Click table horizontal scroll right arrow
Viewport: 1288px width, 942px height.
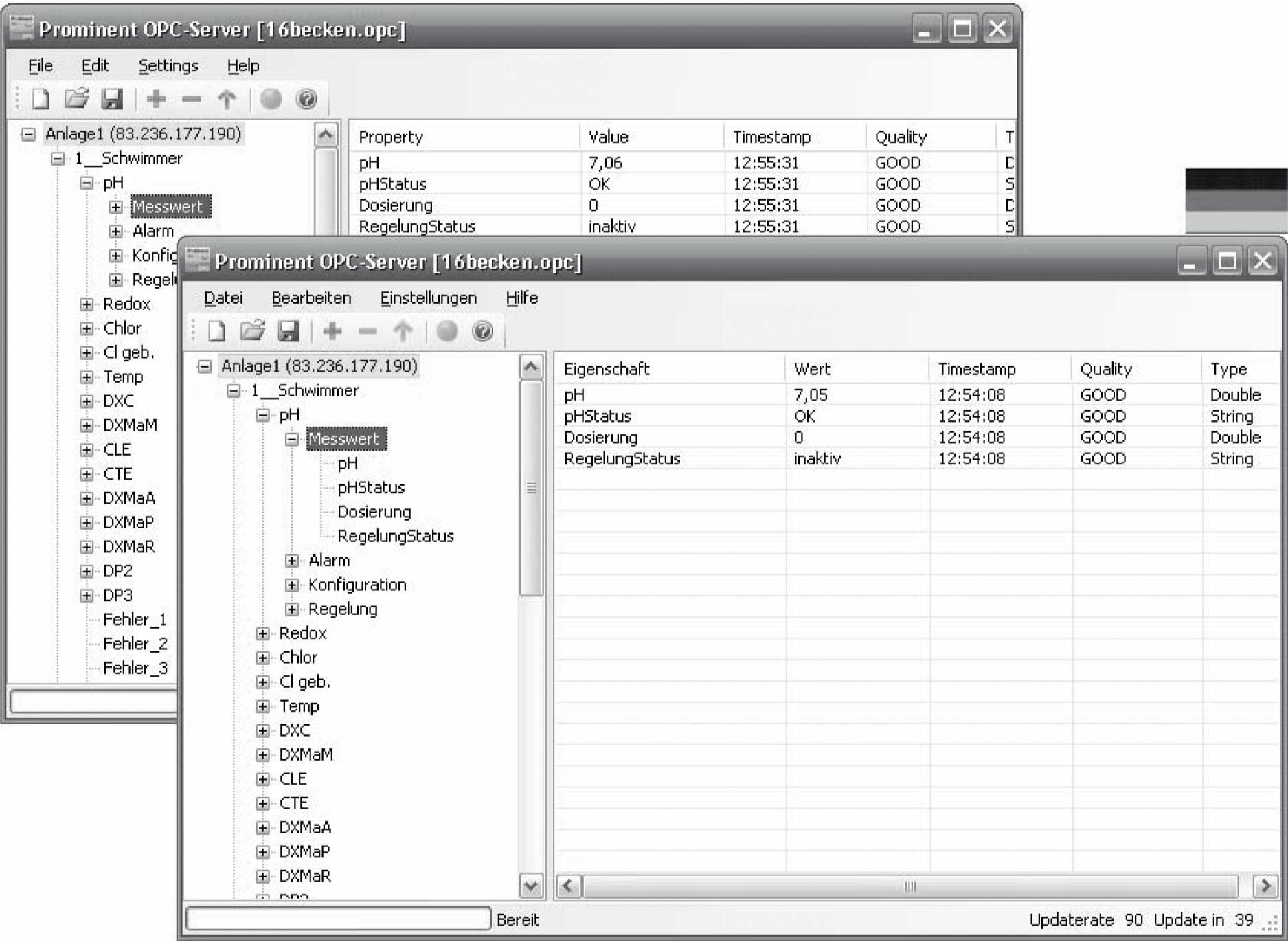click(x=1265, y=886)
